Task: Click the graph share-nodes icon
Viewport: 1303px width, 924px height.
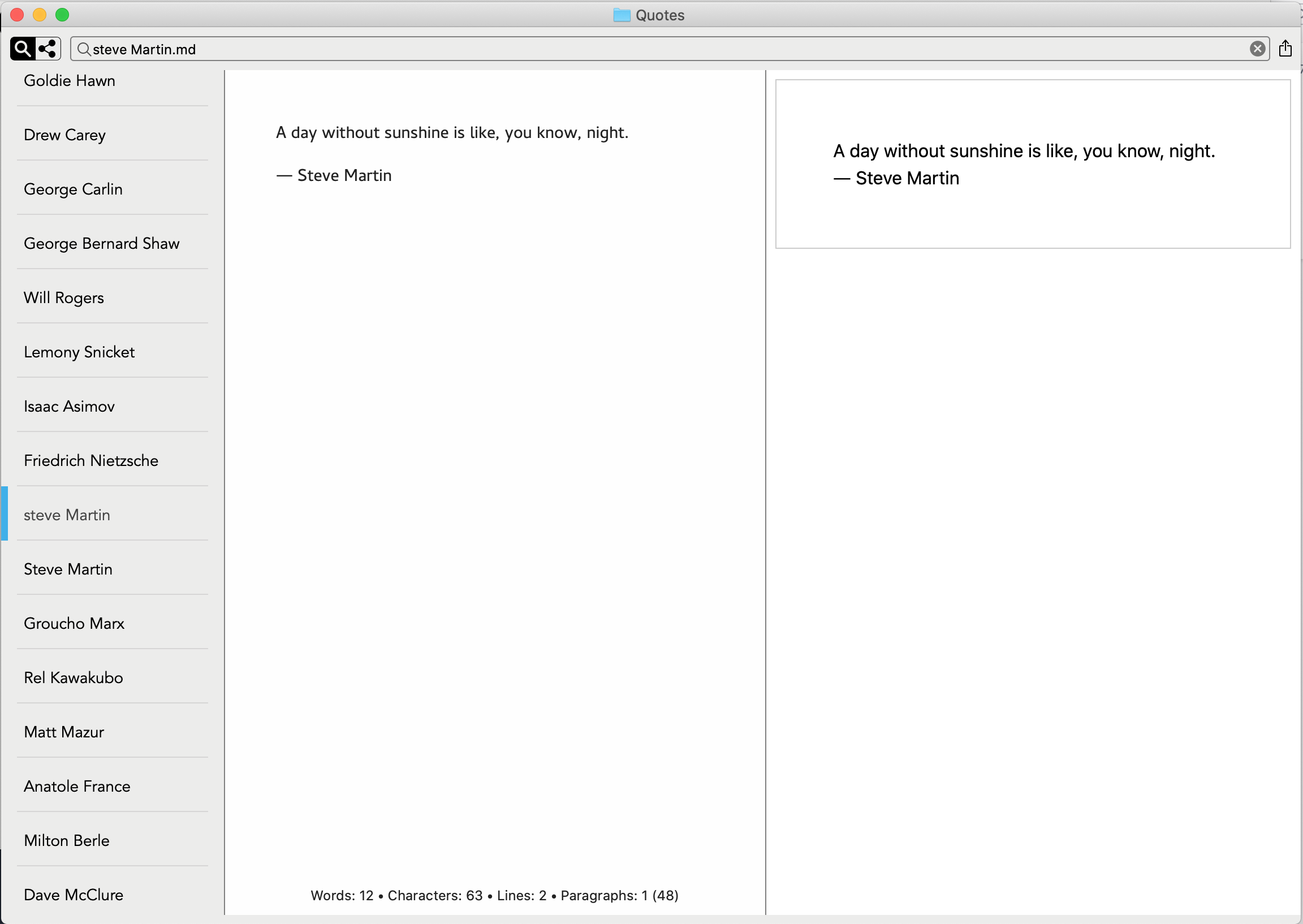Action: (x=48, y=49)
